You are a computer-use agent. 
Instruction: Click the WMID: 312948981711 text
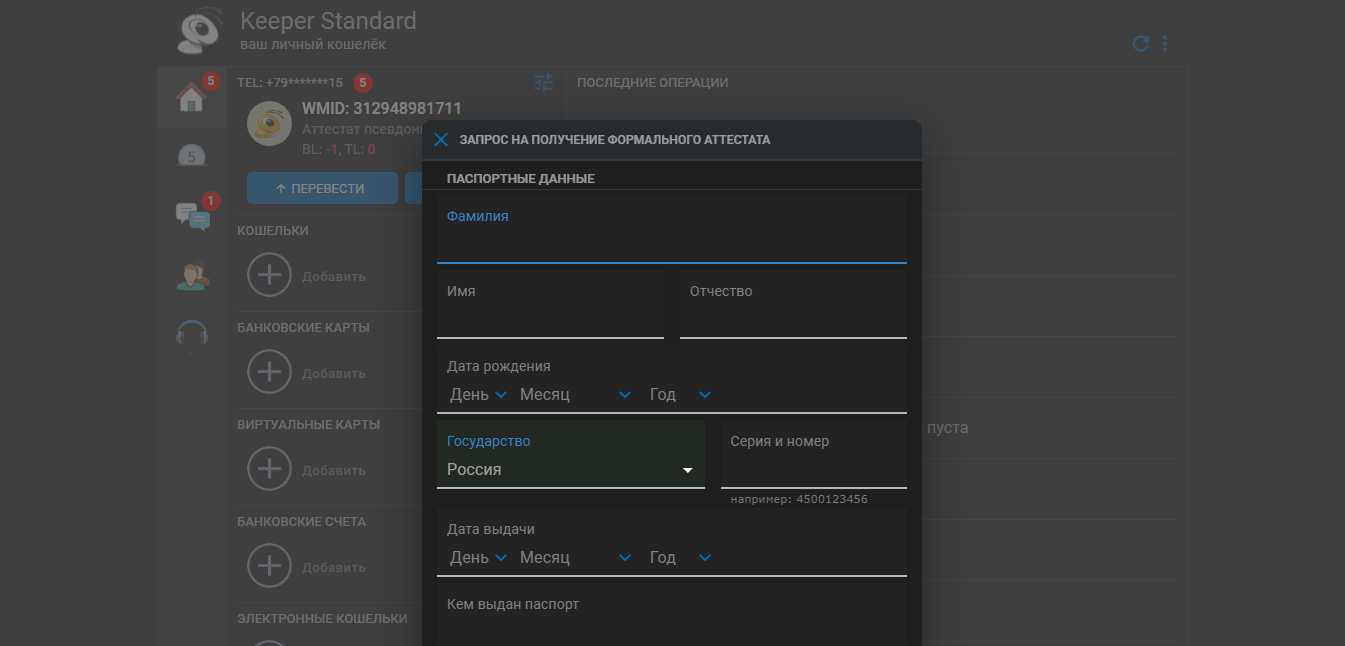(x=382, y=108)
